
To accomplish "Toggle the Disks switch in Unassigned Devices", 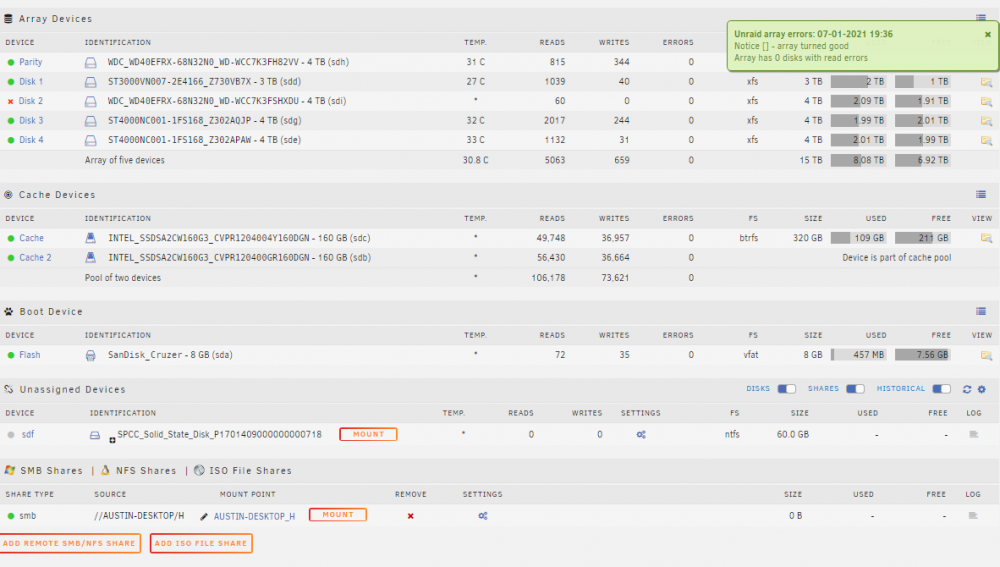I will 786,389.
